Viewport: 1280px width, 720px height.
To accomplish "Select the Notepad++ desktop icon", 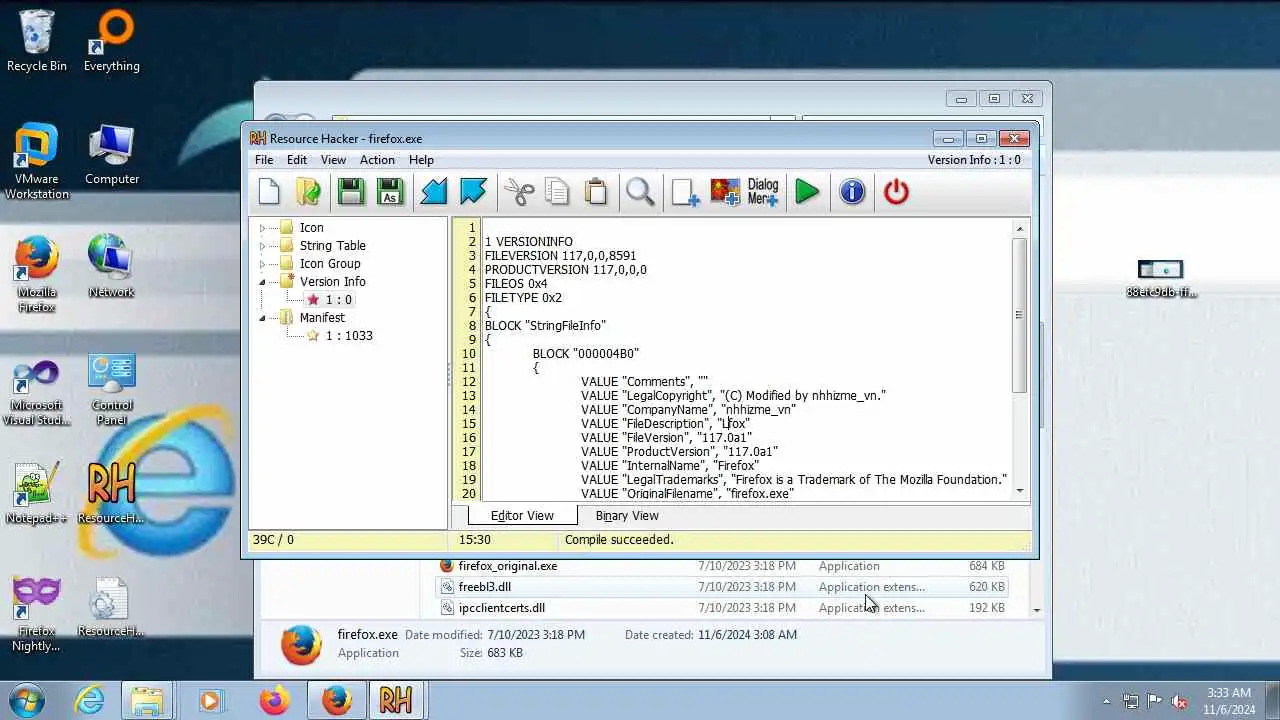I will pos(37,494).
